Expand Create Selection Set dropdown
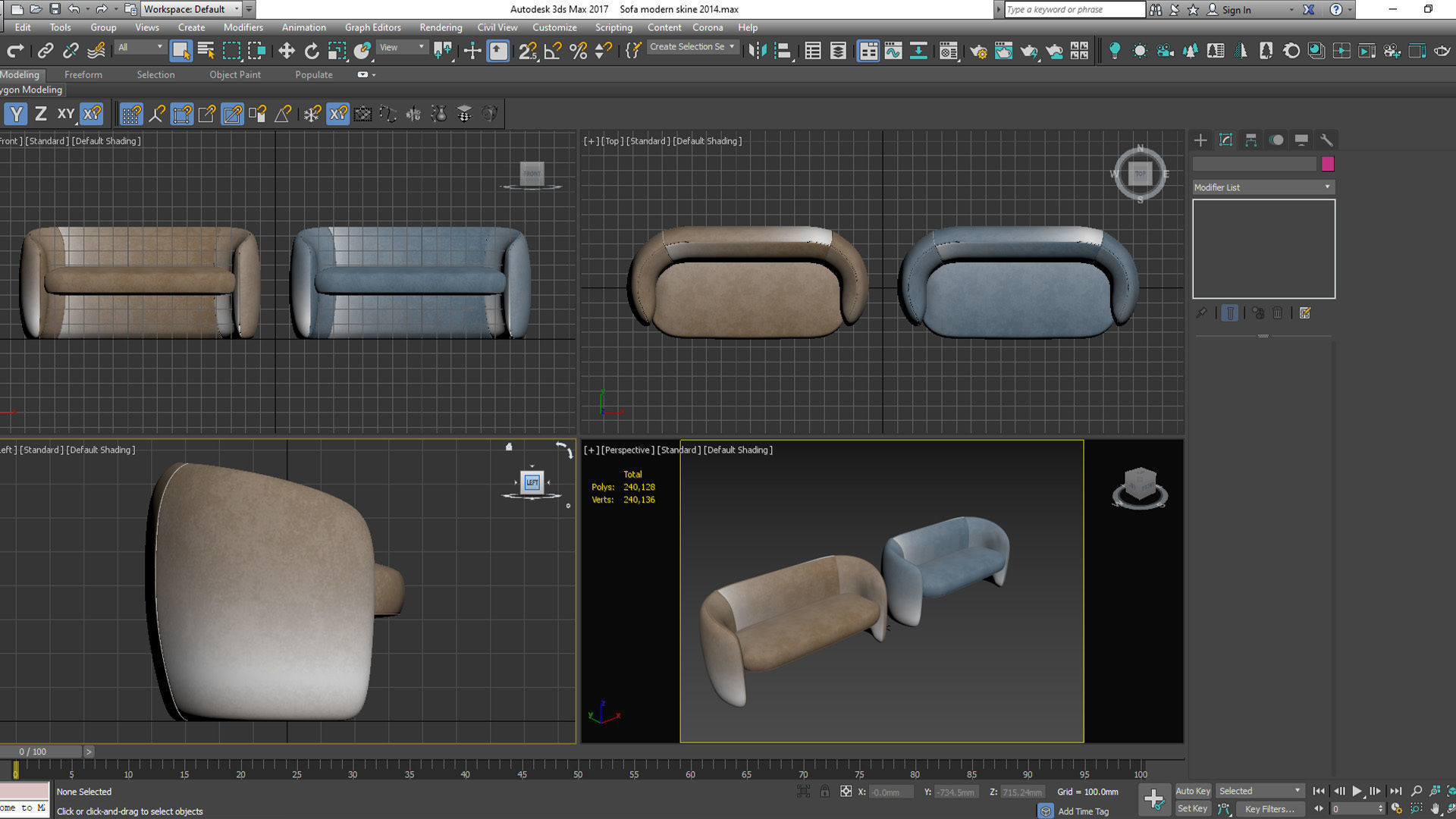 coord(692,47)
